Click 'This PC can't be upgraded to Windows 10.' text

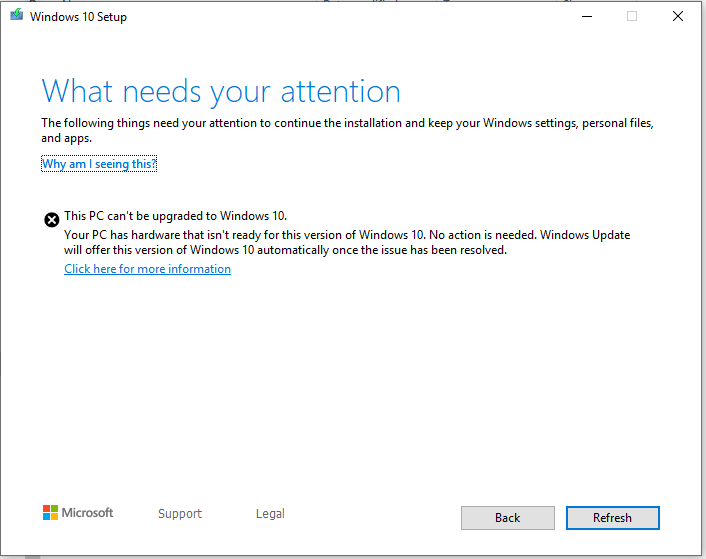[176, 216]
